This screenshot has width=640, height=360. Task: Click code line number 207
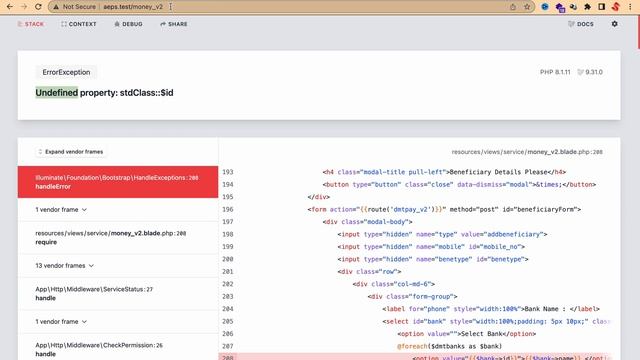(228, 346)
